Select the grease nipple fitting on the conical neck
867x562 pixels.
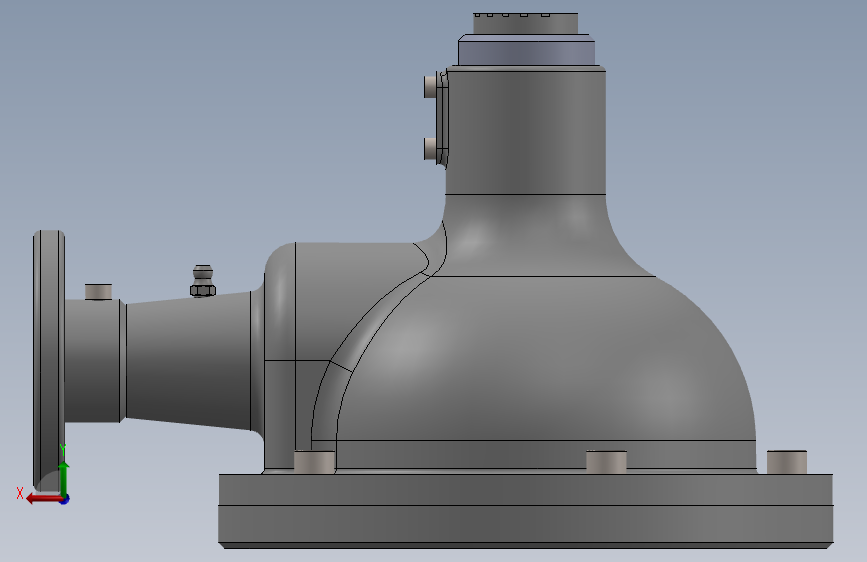coord(202,281)
